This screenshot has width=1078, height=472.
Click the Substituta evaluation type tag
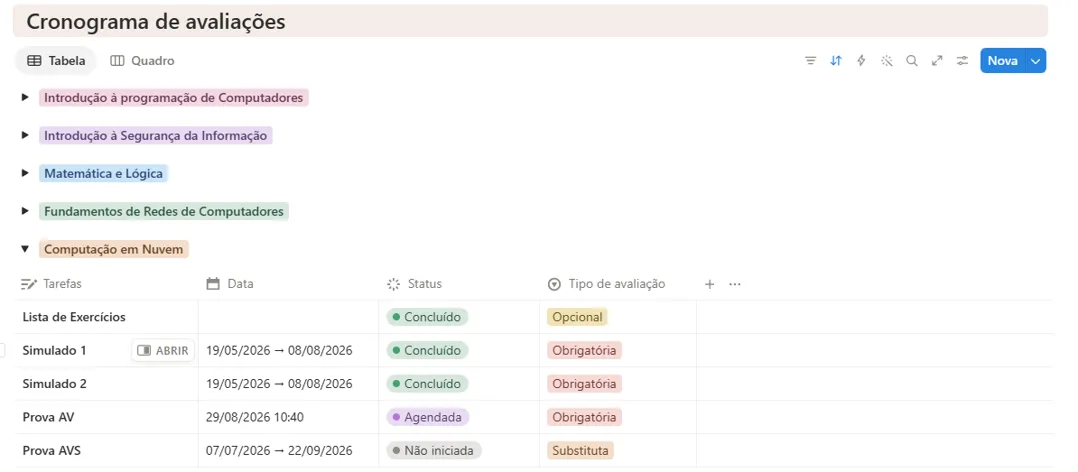pyautogui.click(x=580, y=451)
